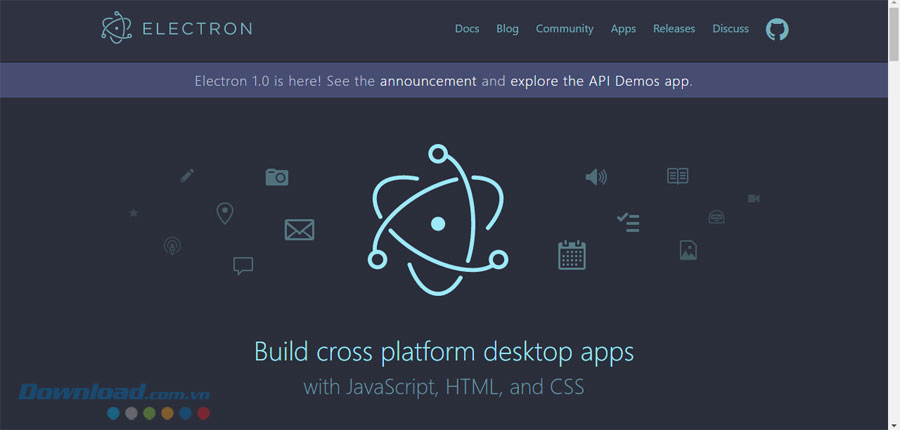Click the Electron atom logo in header
This screenshot has width=900, height=430.
point(117,28)
